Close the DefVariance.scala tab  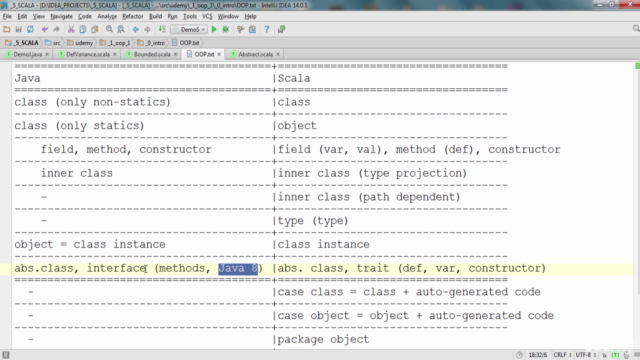[115, 54]
